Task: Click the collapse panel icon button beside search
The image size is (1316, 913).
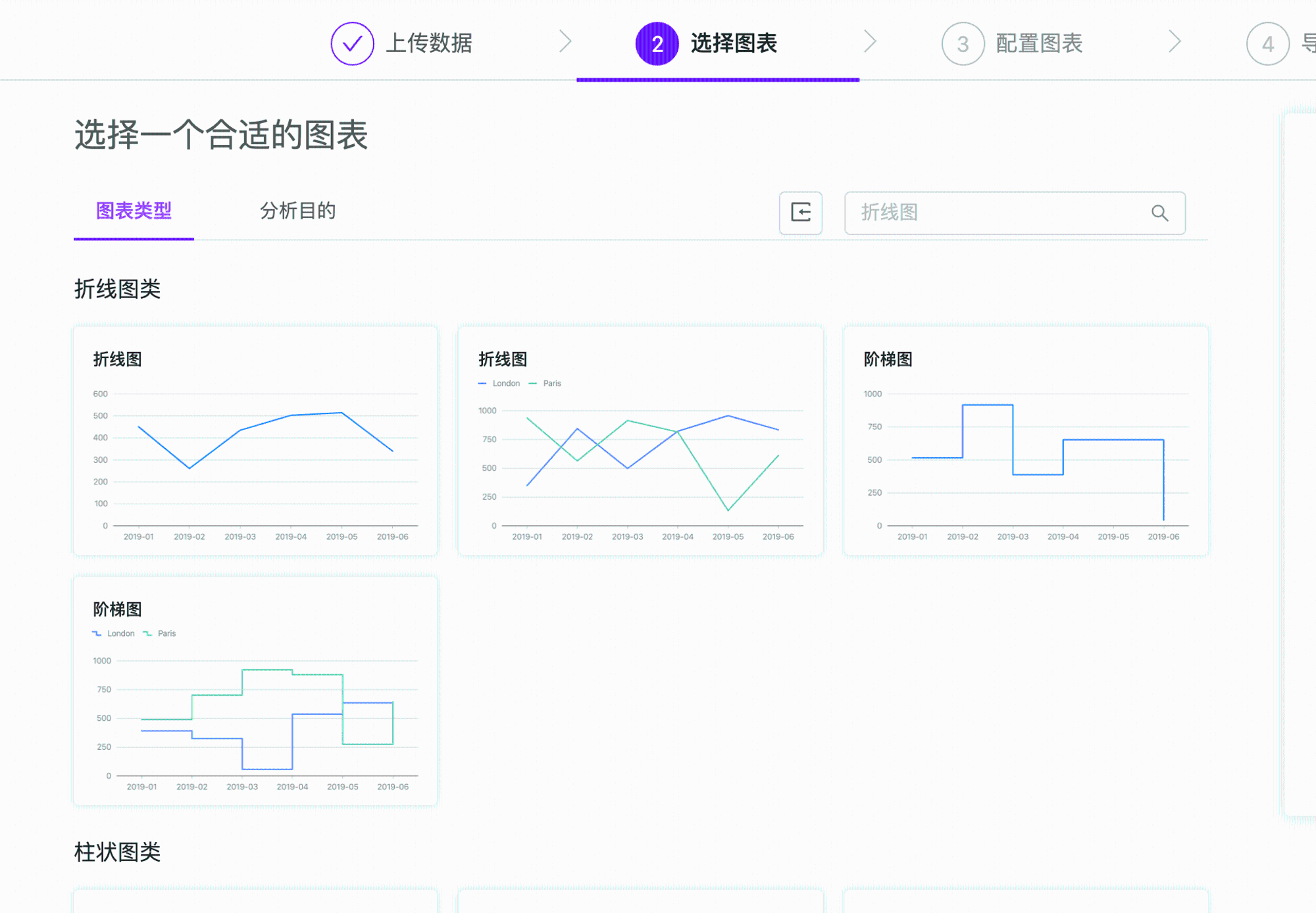Action: [801, 213]
